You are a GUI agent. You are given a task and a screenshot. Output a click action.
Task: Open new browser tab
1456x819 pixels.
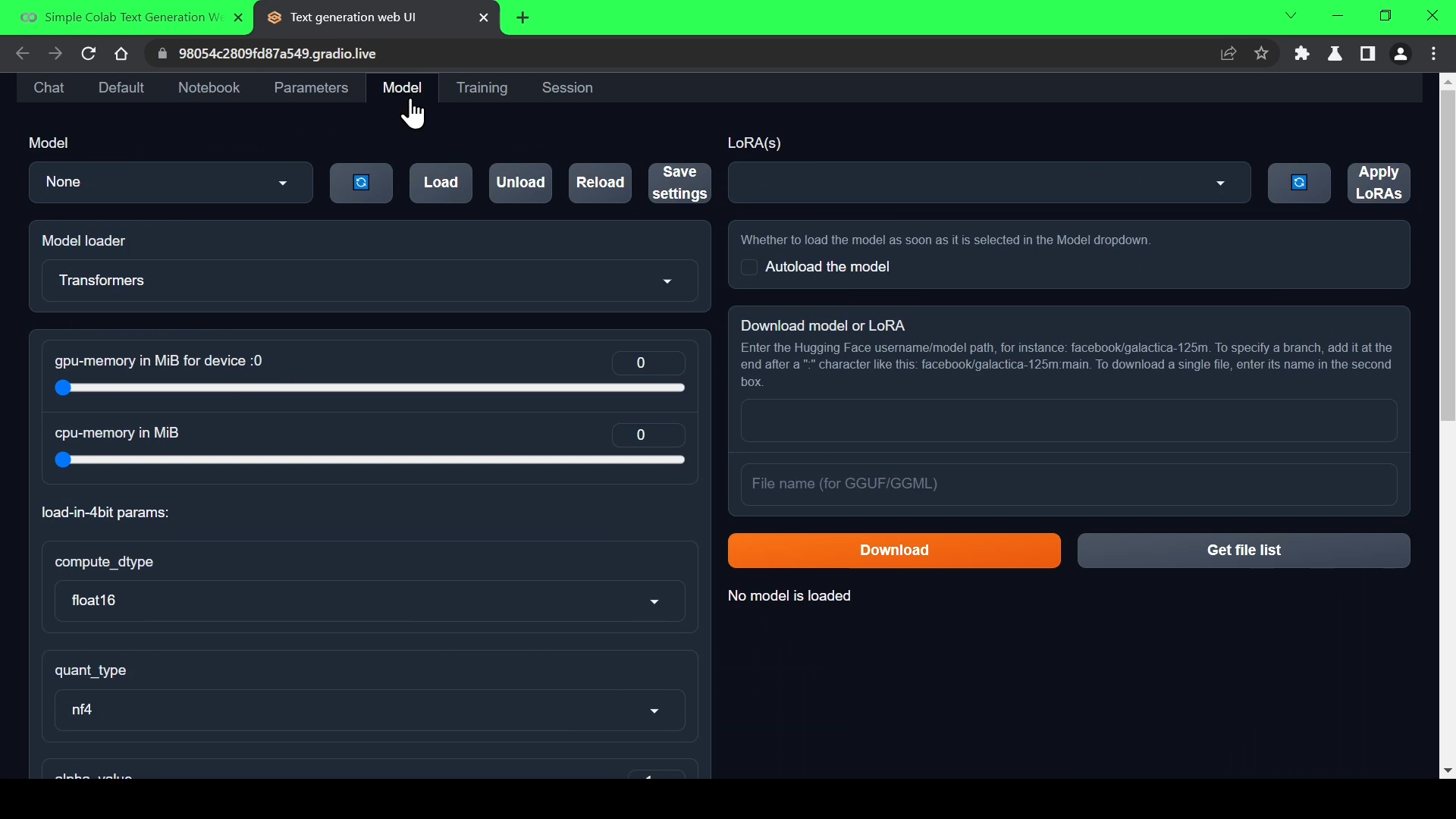pyautogui.click(x=522, y=17)
